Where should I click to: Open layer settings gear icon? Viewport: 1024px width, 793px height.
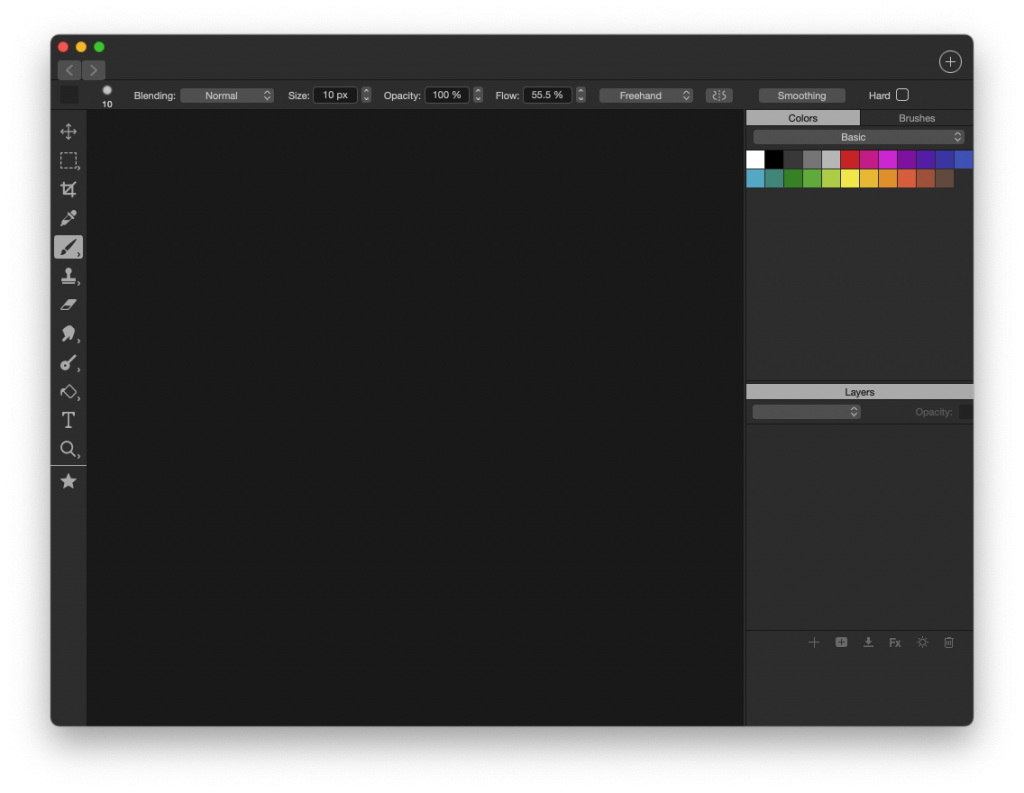coord(922,643)
